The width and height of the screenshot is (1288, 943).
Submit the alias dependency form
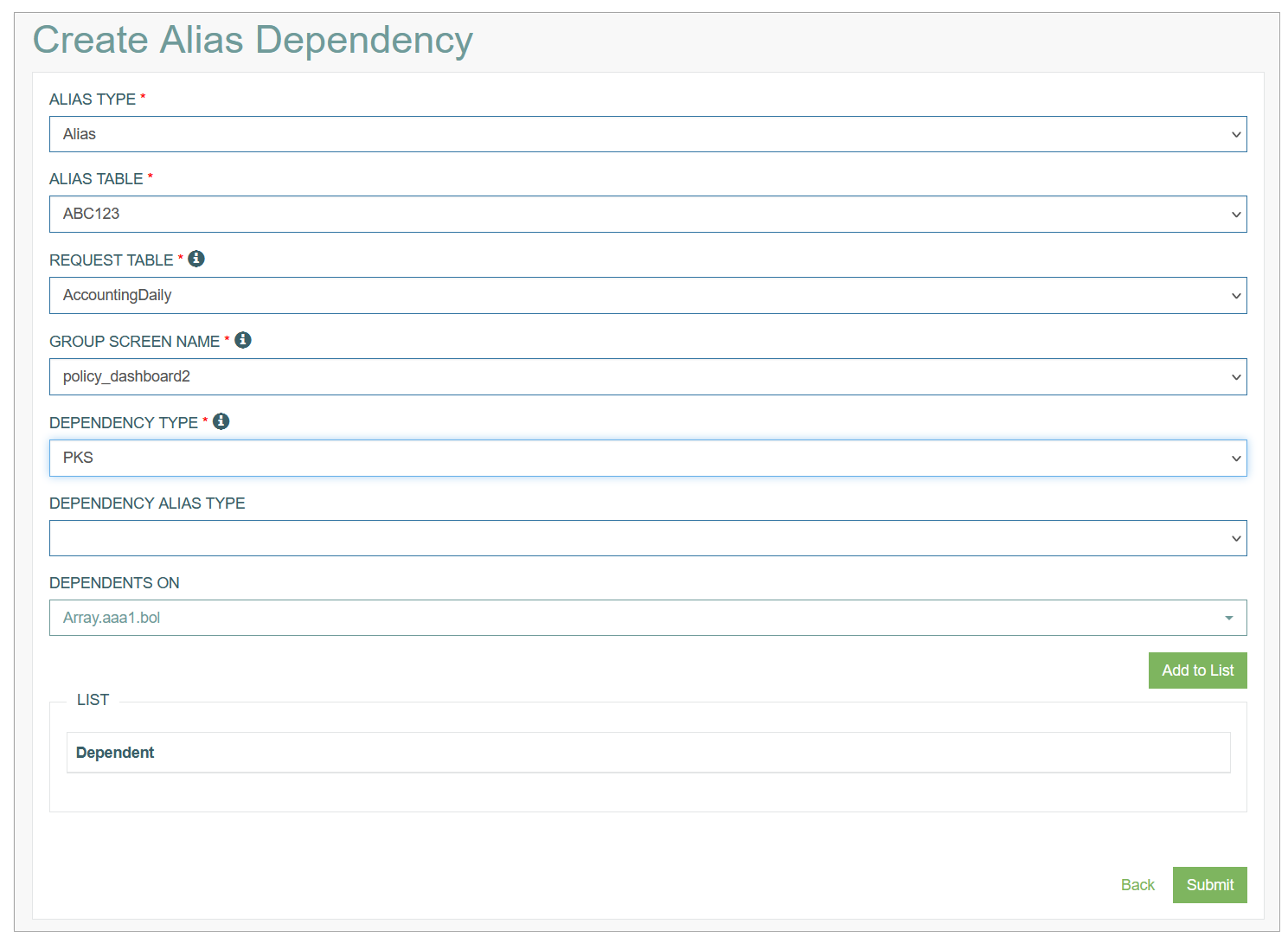(1209, 885)
